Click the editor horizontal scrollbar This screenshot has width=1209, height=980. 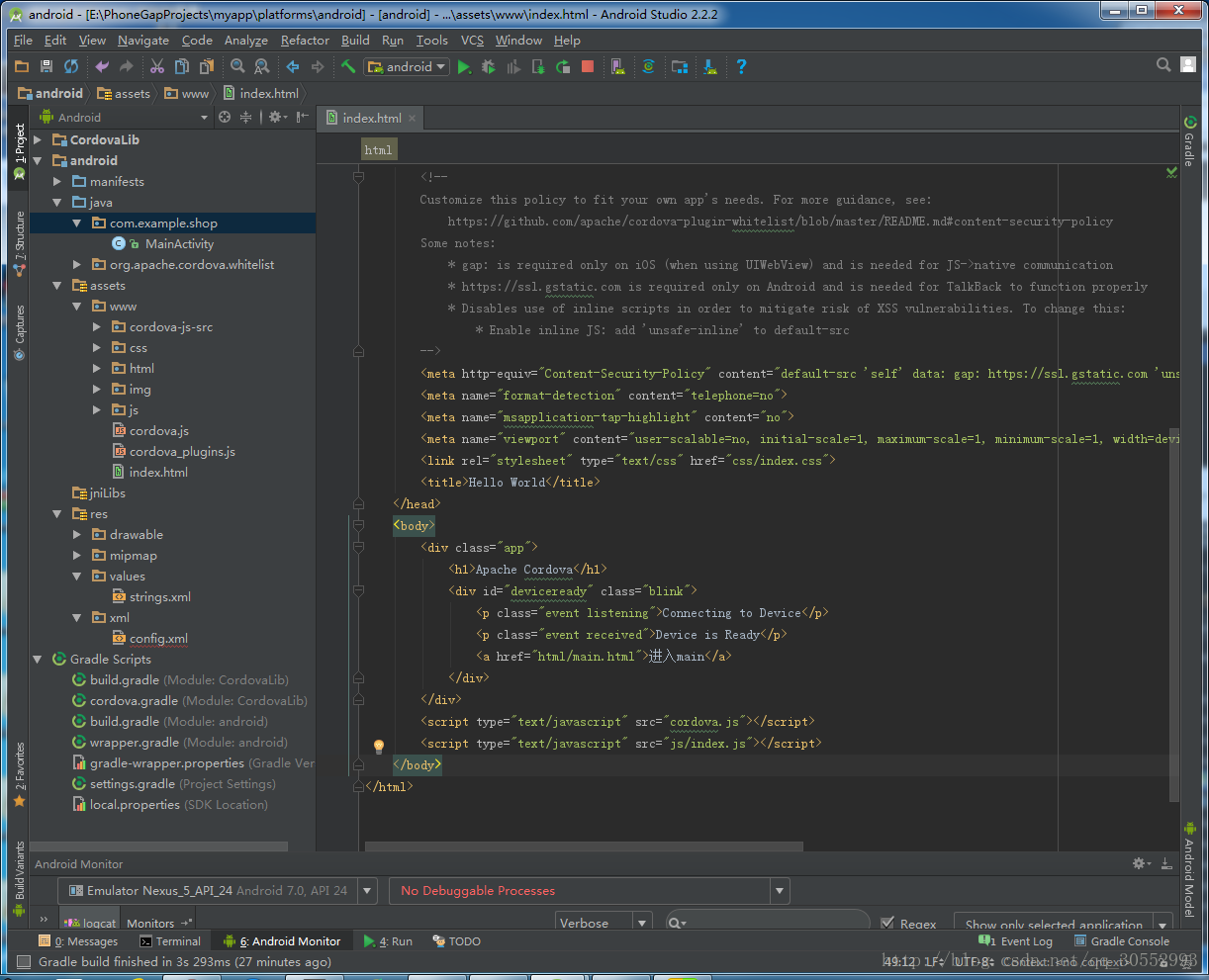pyautogui.click(x=584, y=846)
